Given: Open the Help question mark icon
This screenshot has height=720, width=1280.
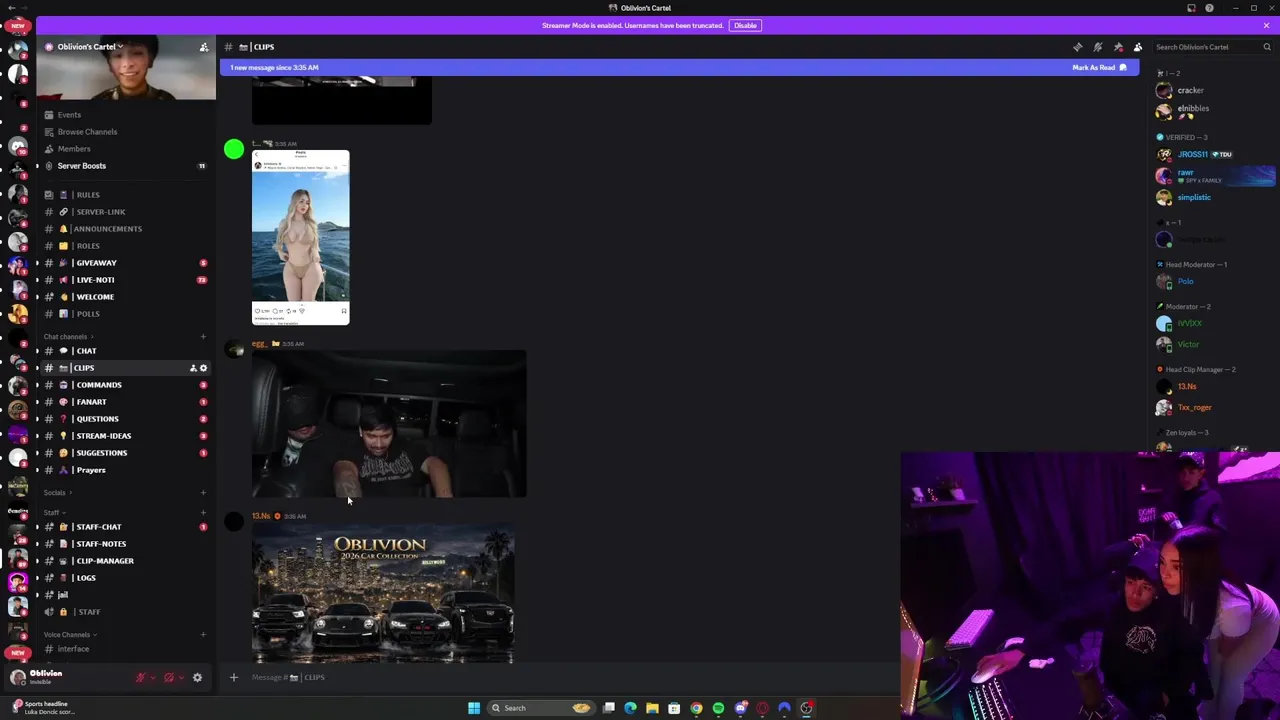Looking at the screenshot, I should tap(1209, 8).
